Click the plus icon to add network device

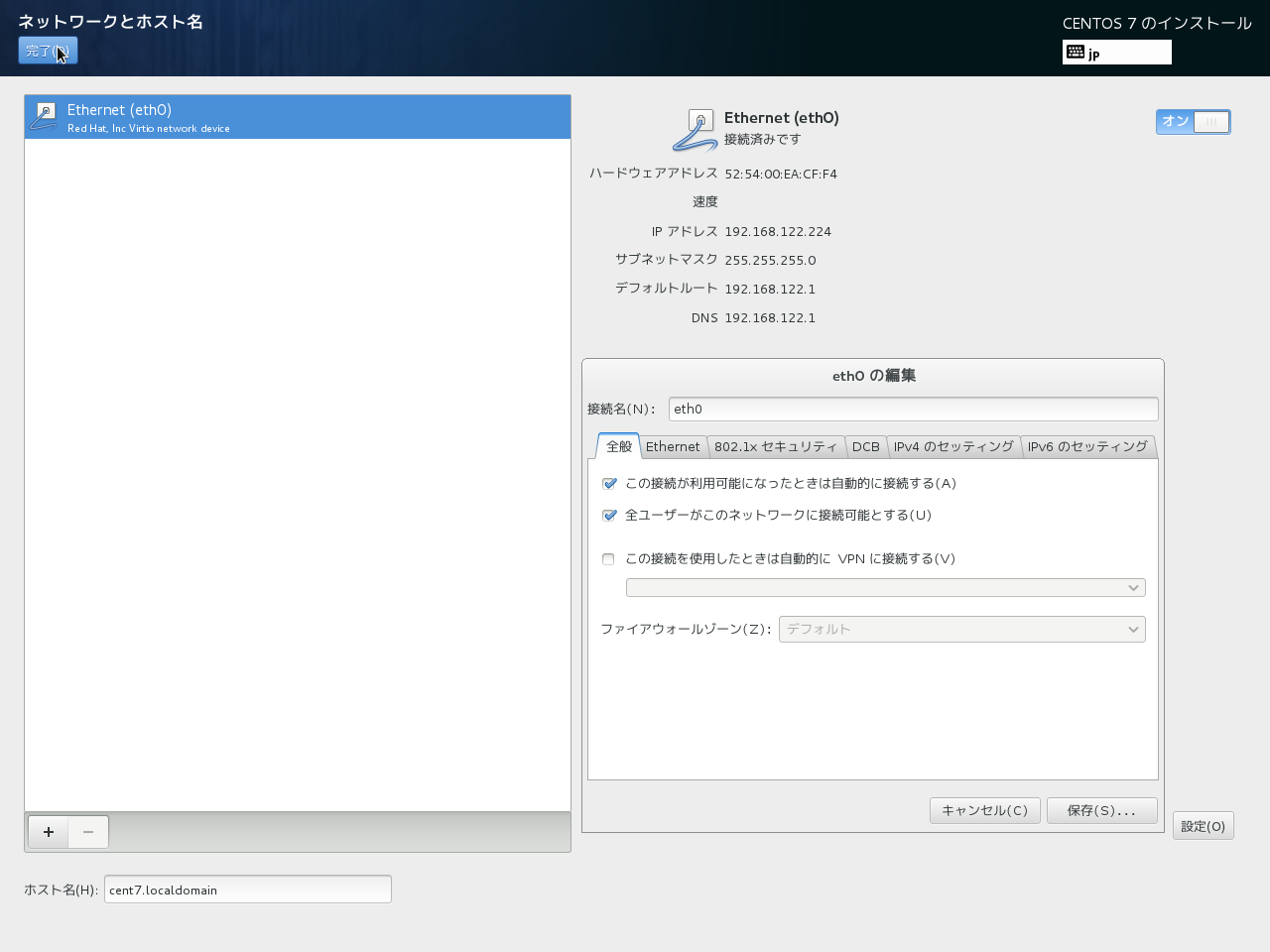click(48, 832)
